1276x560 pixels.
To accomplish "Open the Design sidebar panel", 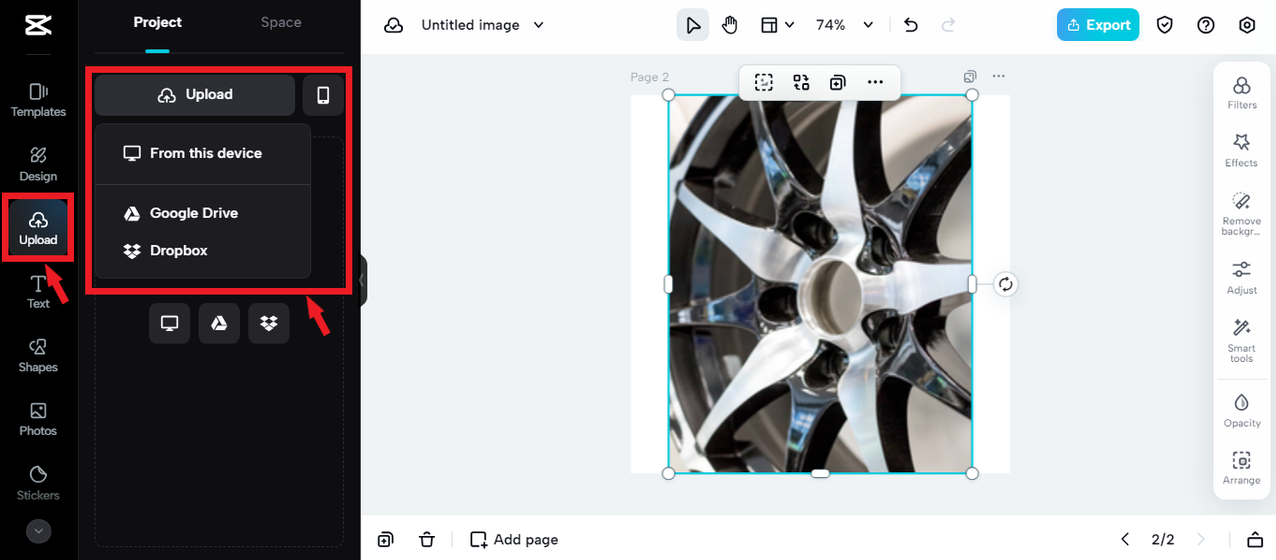I will tap(38, 164).
